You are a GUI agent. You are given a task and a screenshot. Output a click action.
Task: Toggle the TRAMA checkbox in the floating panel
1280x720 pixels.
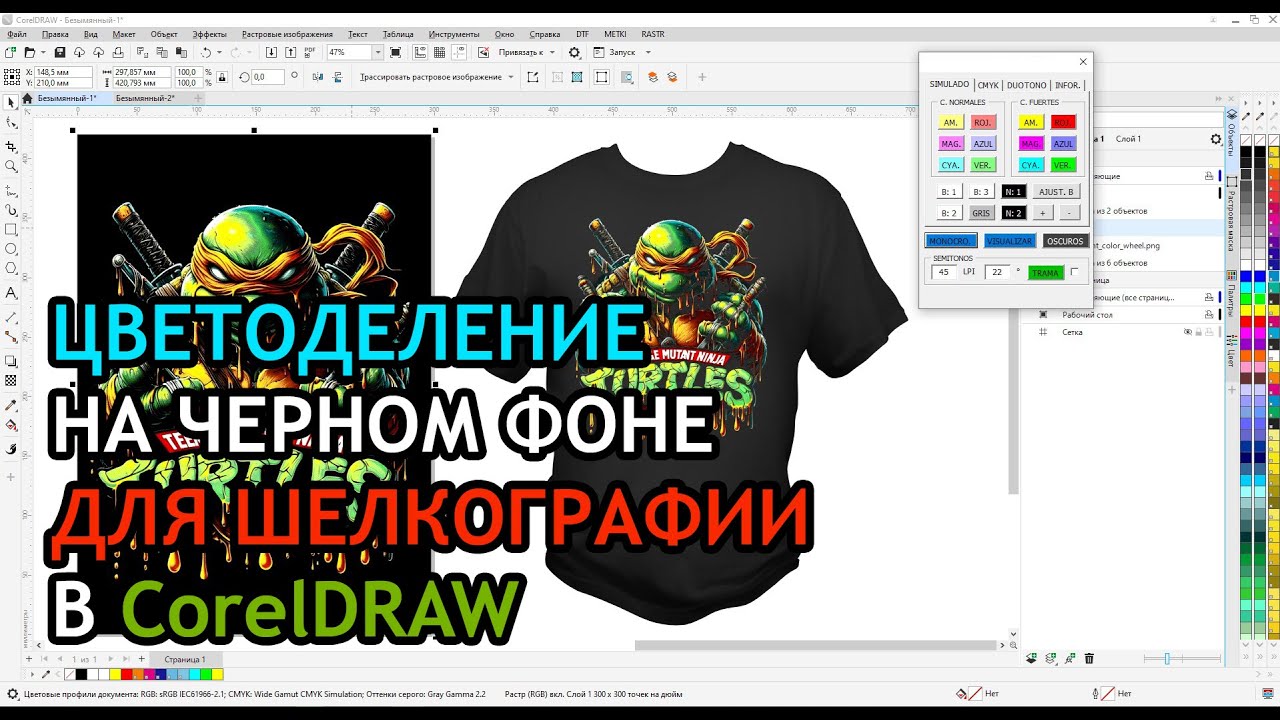[1075, 272]
